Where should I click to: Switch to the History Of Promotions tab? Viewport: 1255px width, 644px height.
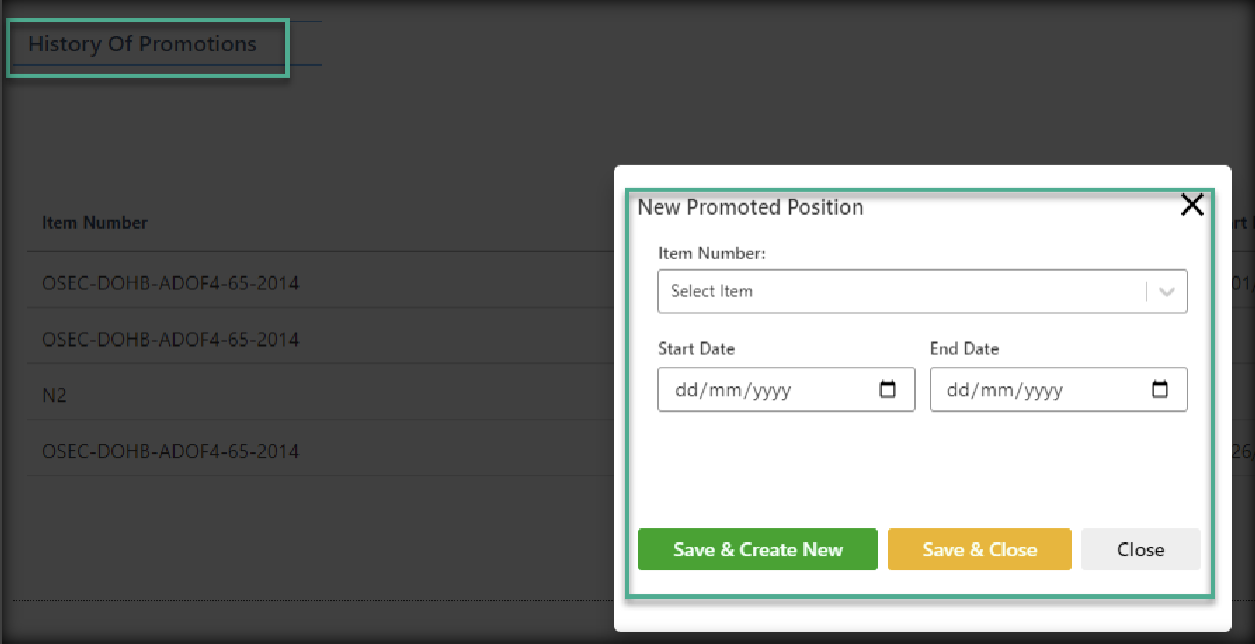(x=142, y=45)
